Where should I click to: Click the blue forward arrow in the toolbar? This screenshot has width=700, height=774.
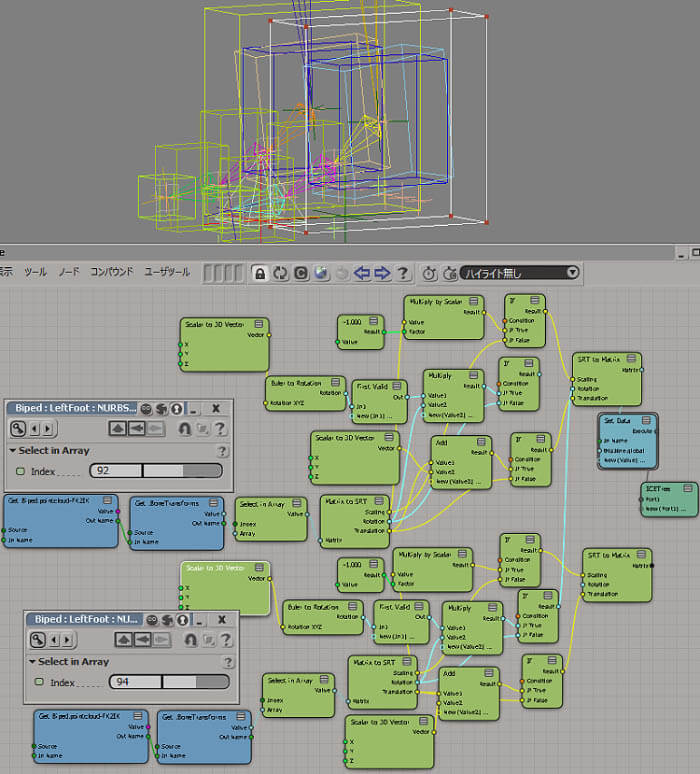(382, 273)
